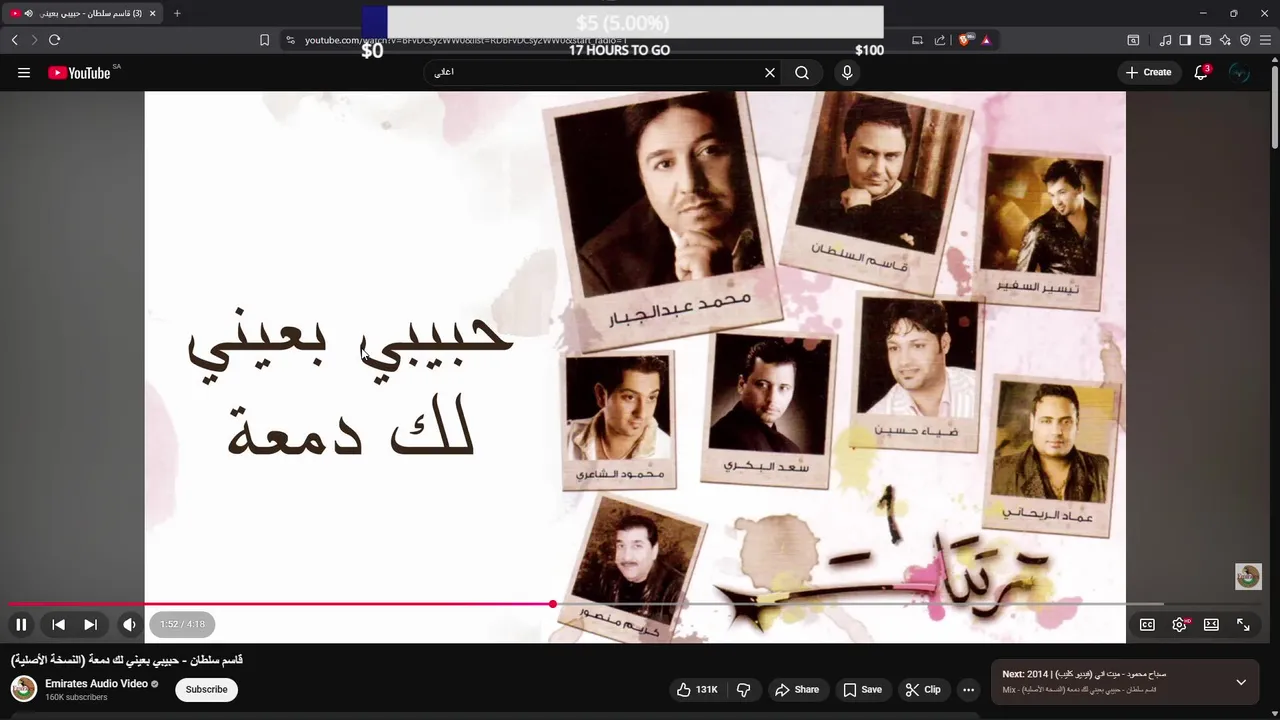Open the player settings gear
The width and height of the screenshot is (1280, 720).
1180,624
